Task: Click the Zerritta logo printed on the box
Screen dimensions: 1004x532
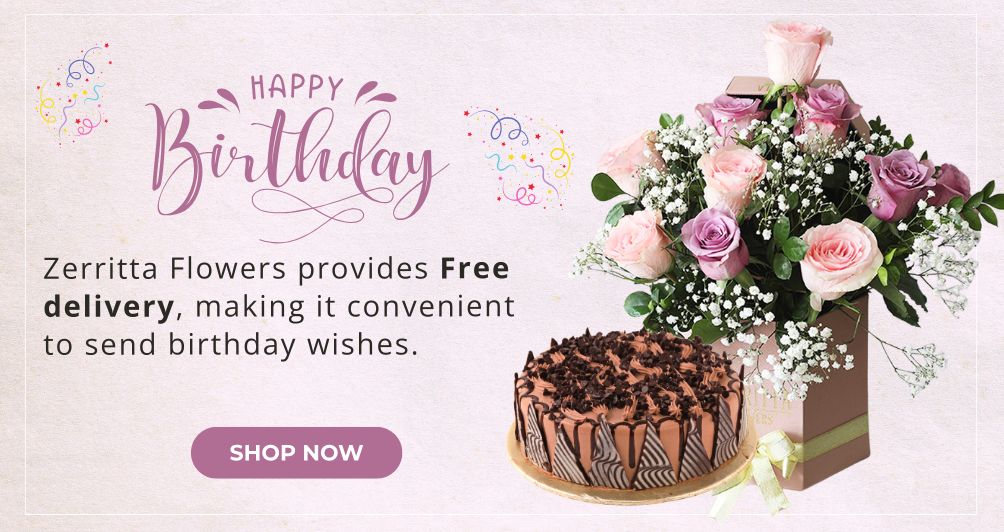Action: coord(774,407)
